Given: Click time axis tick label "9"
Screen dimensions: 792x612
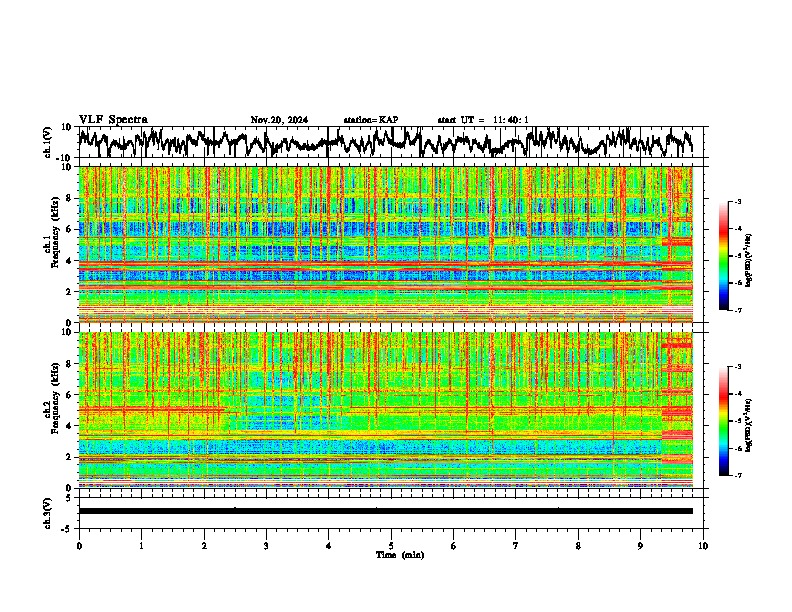Looking at the screenshot, I should (x=640, y=546).
